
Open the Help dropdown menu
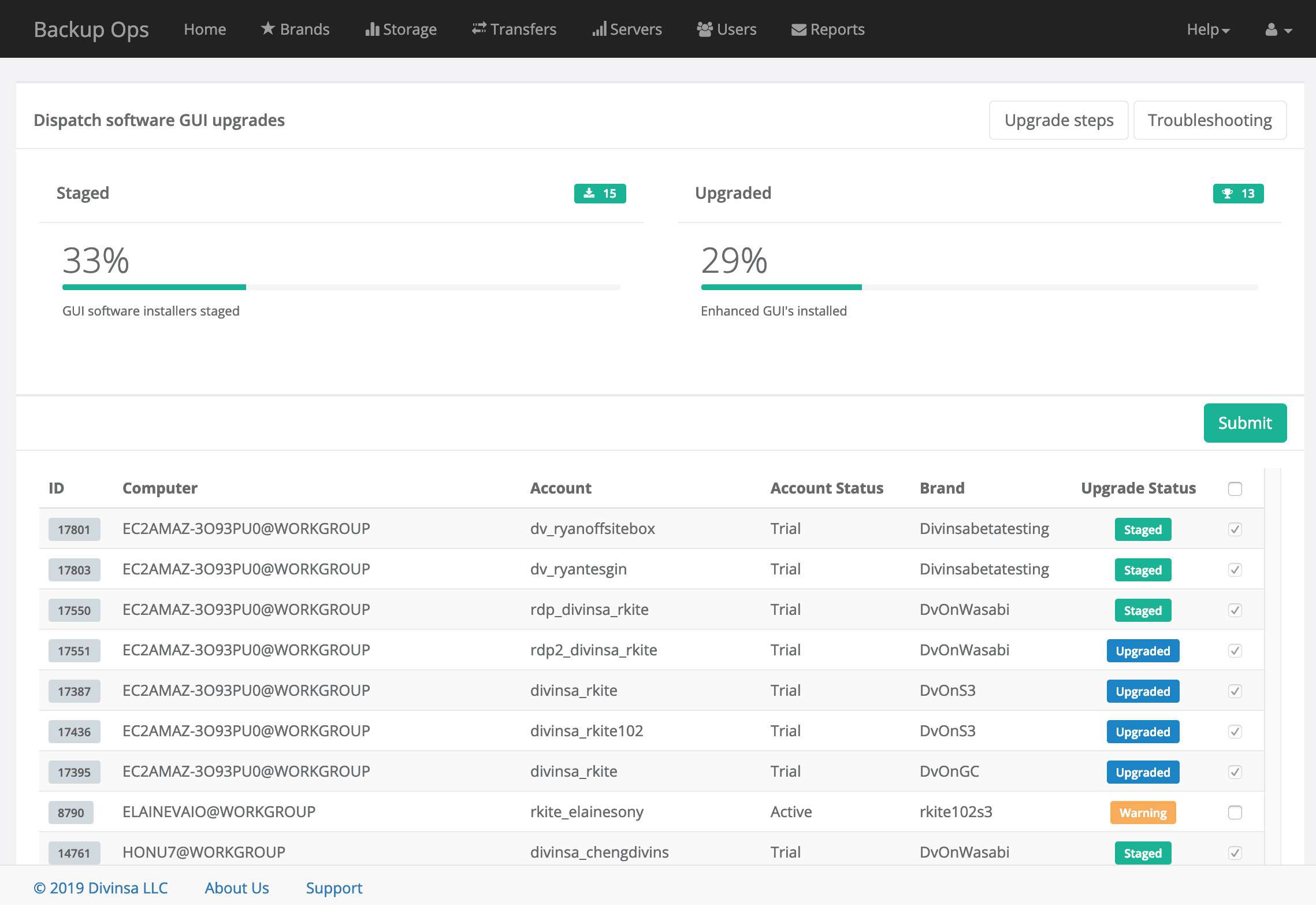click(x=1208, y=29)
